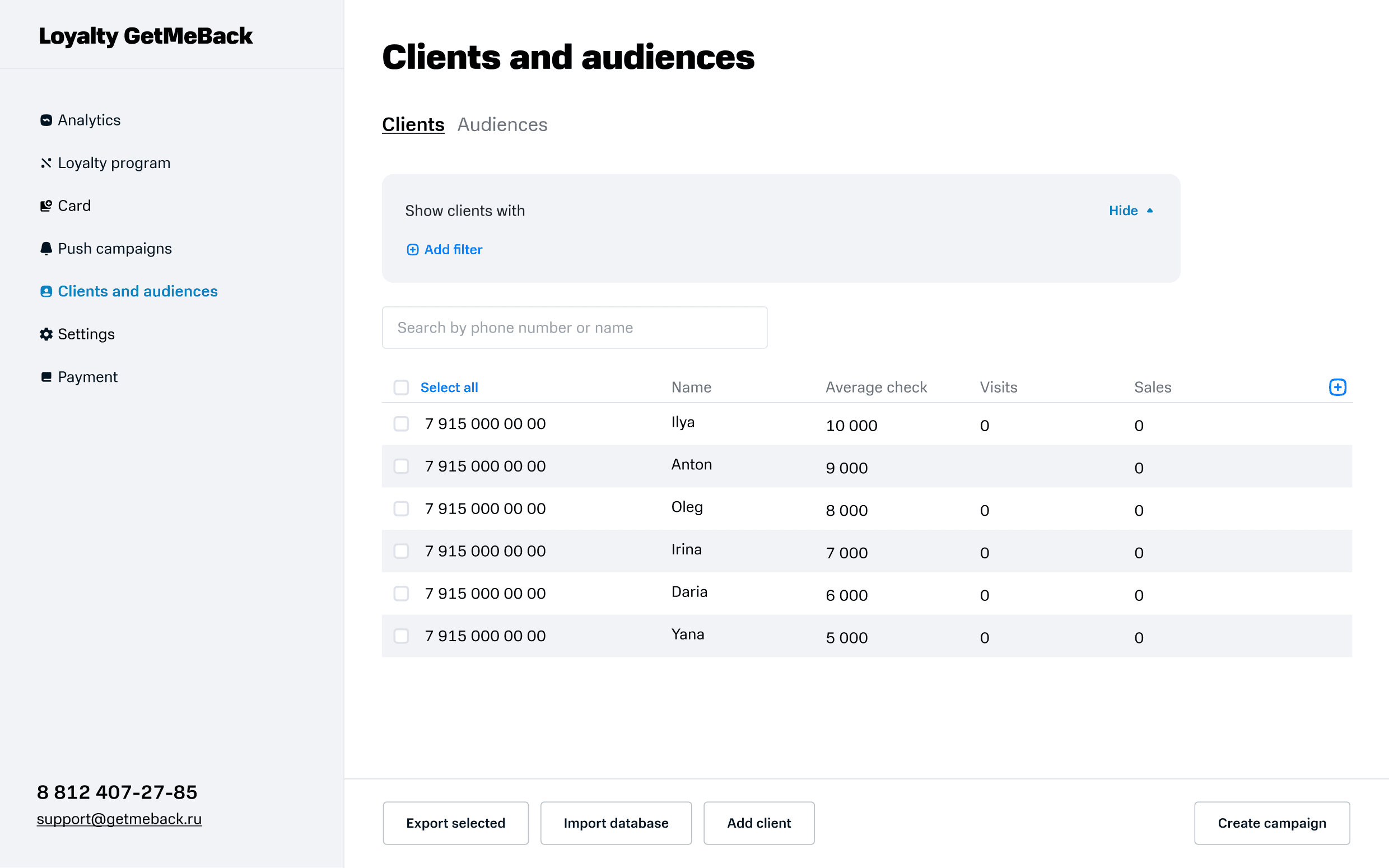Switch to the Audiences tab
1389x868 pixels.
tap(502, 124)
